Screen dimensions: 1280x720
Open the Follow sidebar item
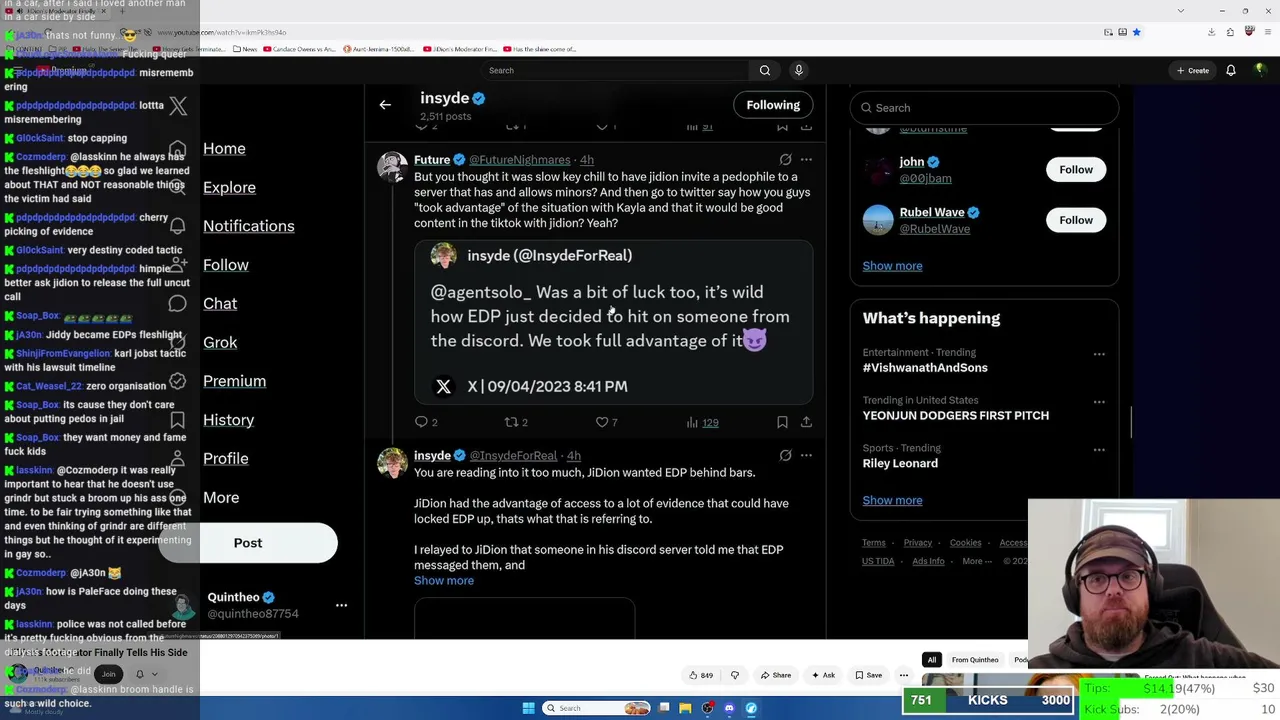(x=226, y=265)
